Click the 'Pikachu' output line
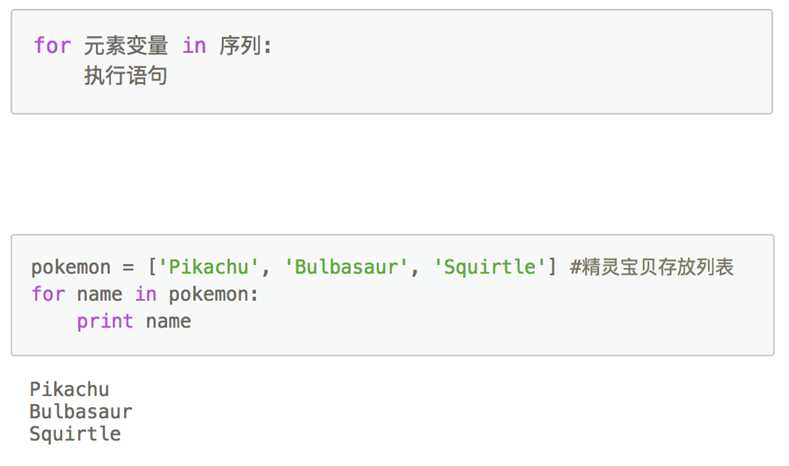Viewport: 789px width, 466px height. 69,389
